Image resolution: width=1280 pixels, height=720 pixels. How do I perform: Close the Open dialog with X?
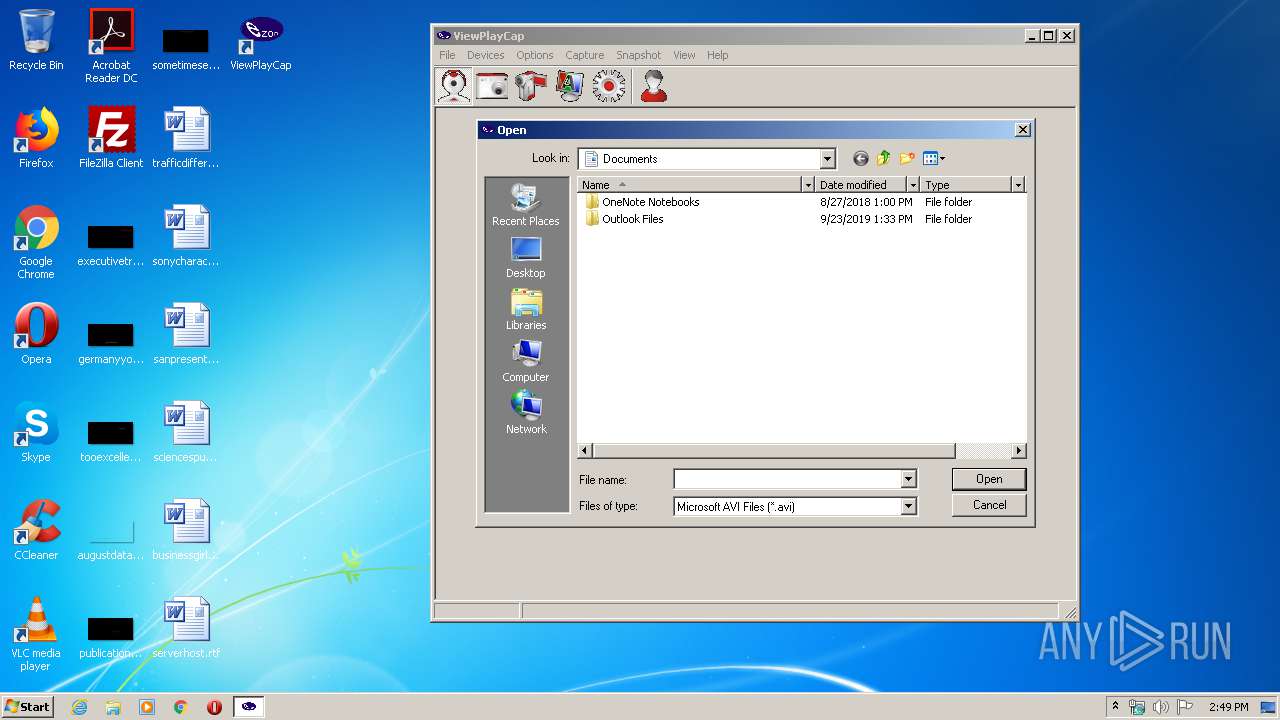pos(1022,130)
